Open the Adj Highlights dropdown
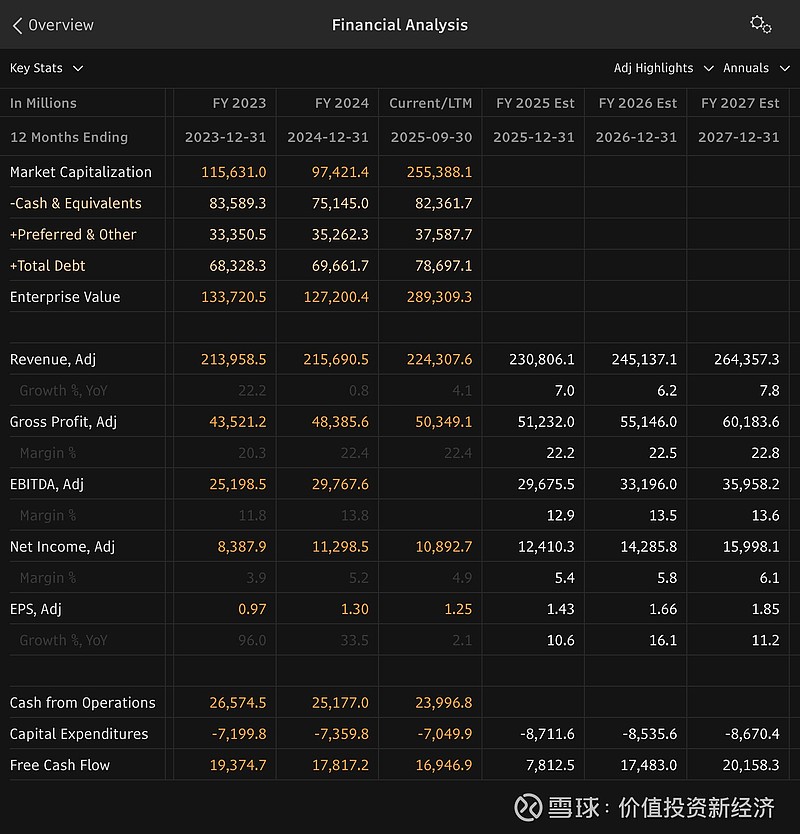 click(663, 68)
